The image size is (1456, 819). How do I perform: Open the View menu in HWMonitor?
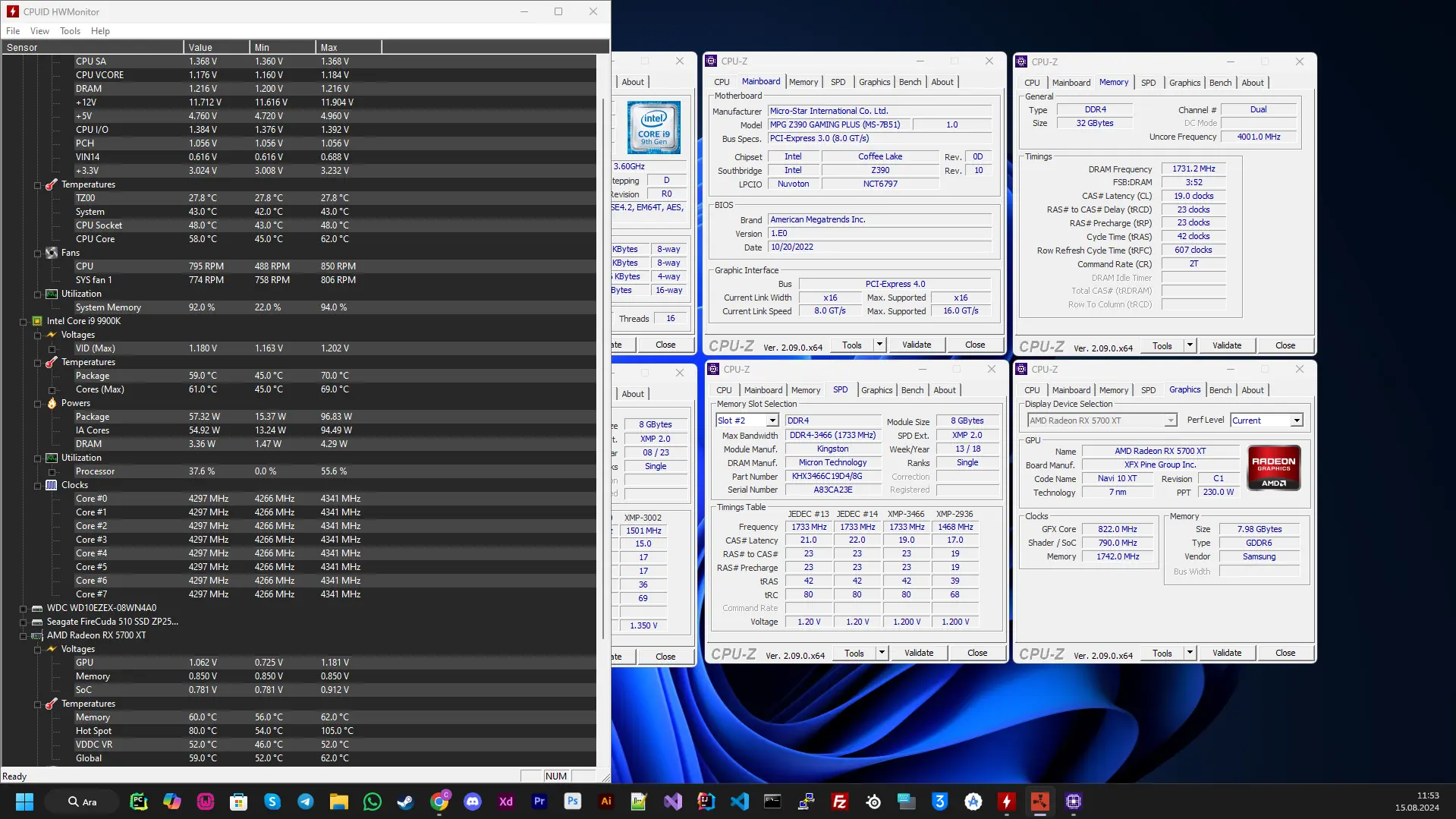click(x=39, y=31)
